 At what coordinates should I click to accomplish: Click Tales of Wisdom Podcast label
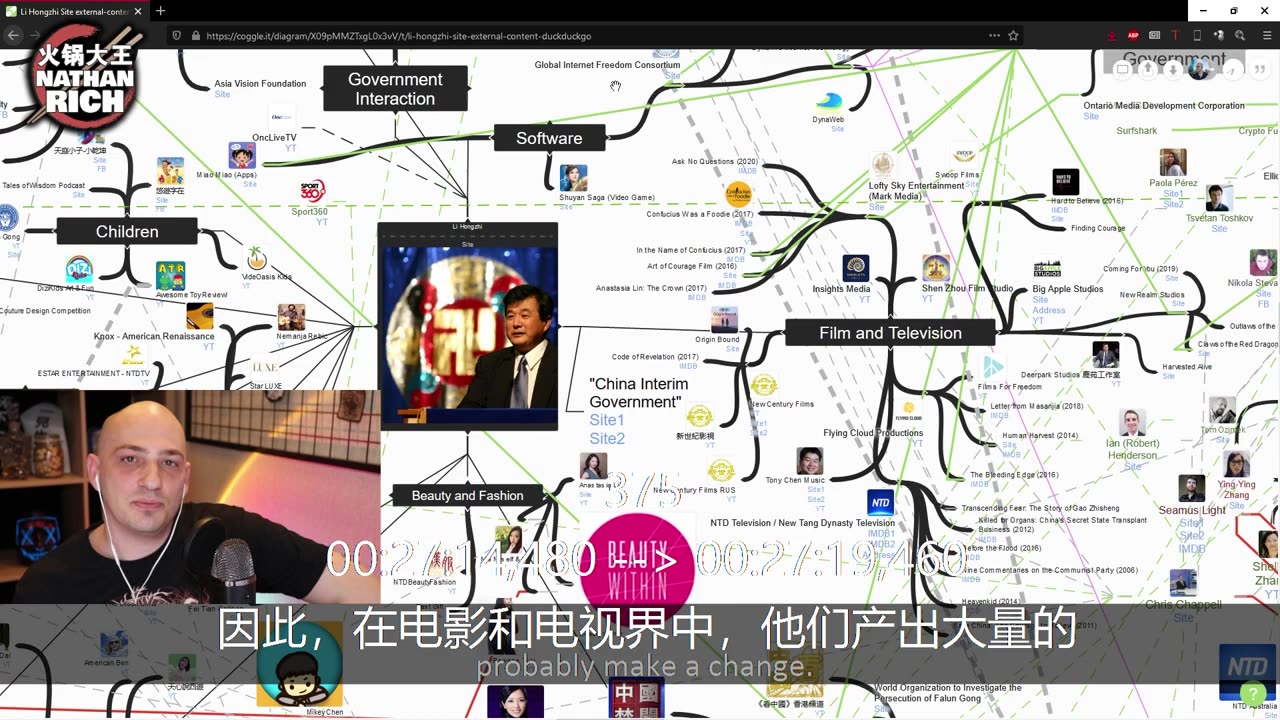[x=44, y=185]
